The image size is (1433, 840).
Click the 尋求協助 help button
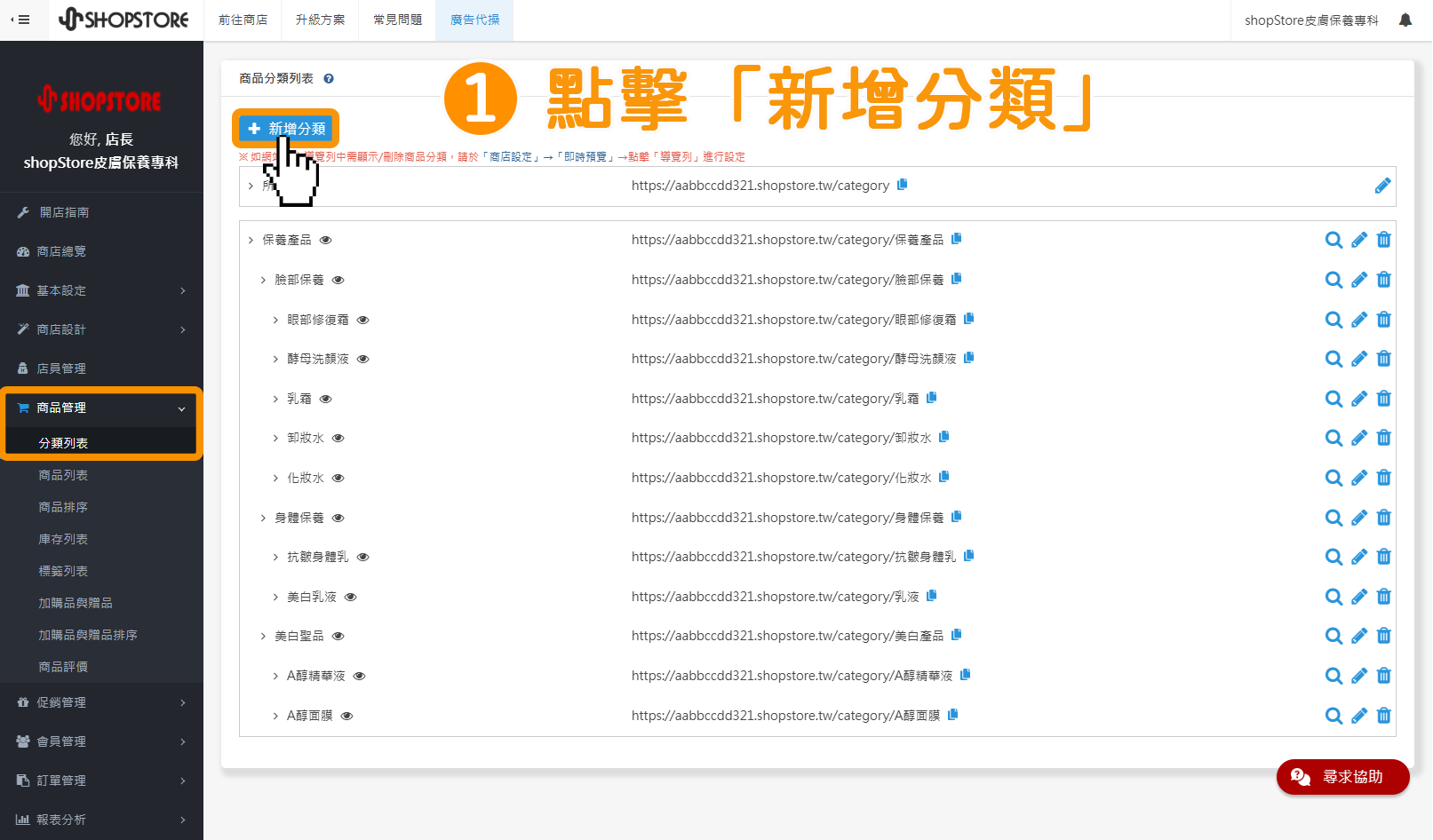[x=1342, y=777]
